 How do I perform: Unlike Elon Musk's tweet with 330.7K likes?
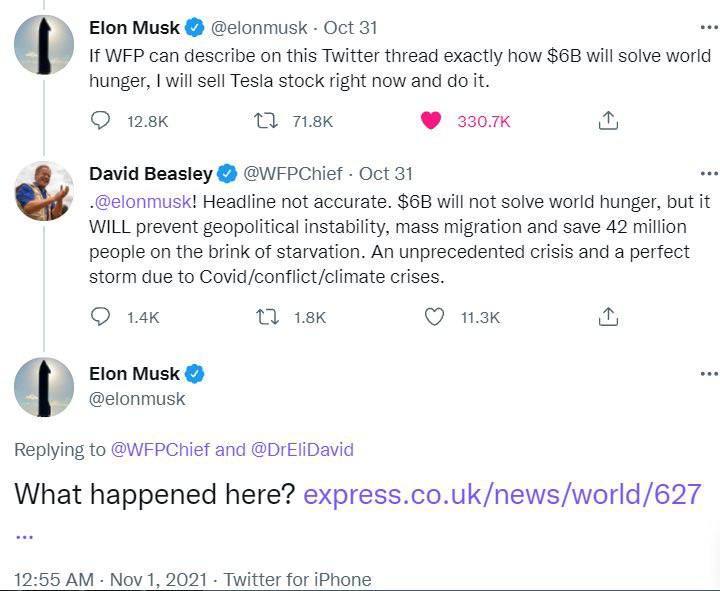(432, 120)
